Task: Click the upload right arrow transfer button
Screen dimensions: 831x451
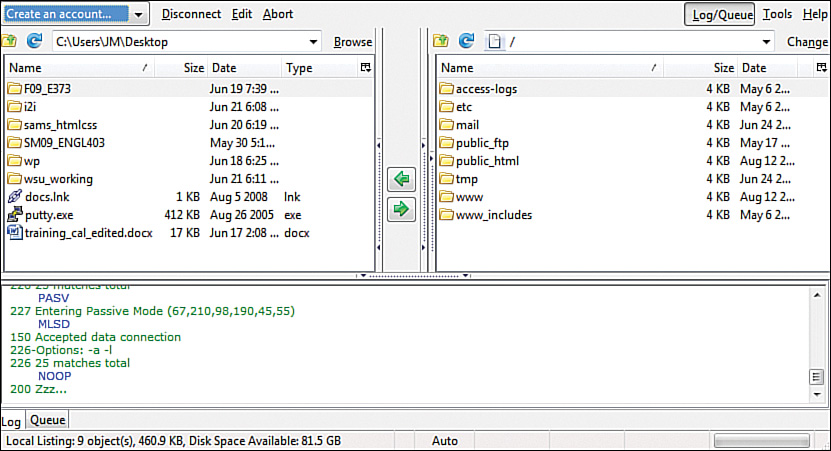Action: tap(401, 209)
